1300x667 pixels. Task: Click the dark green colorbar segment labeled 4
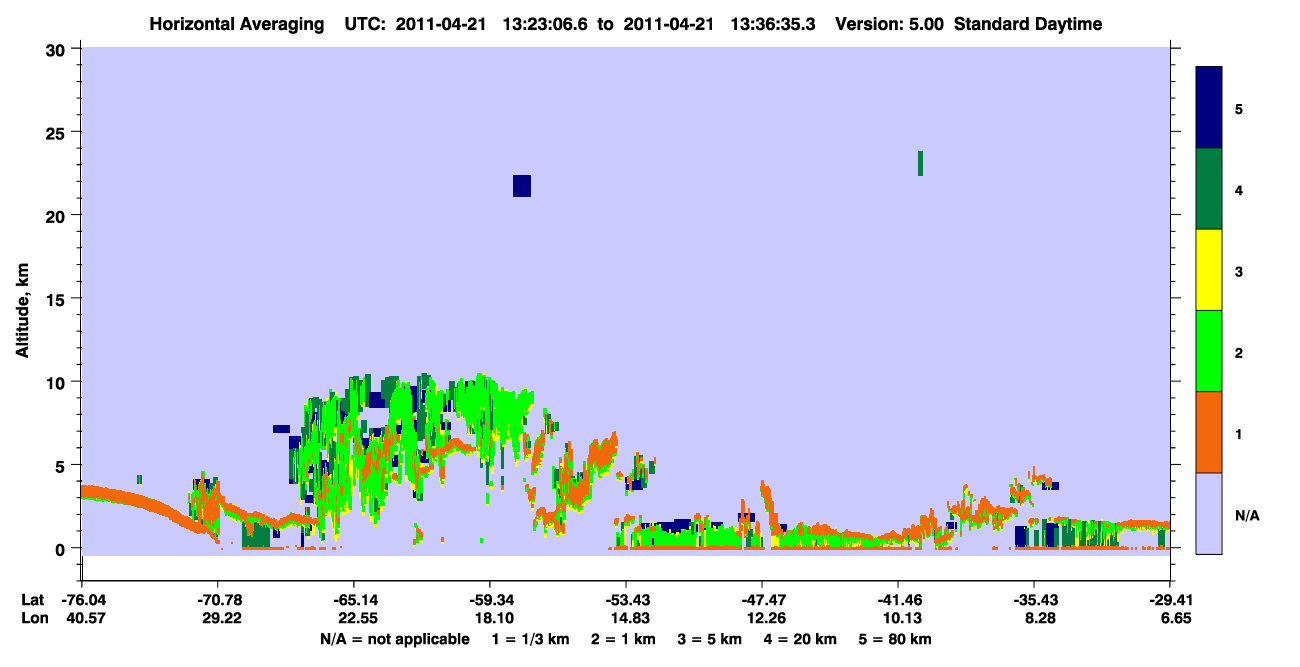(1209, 189)
